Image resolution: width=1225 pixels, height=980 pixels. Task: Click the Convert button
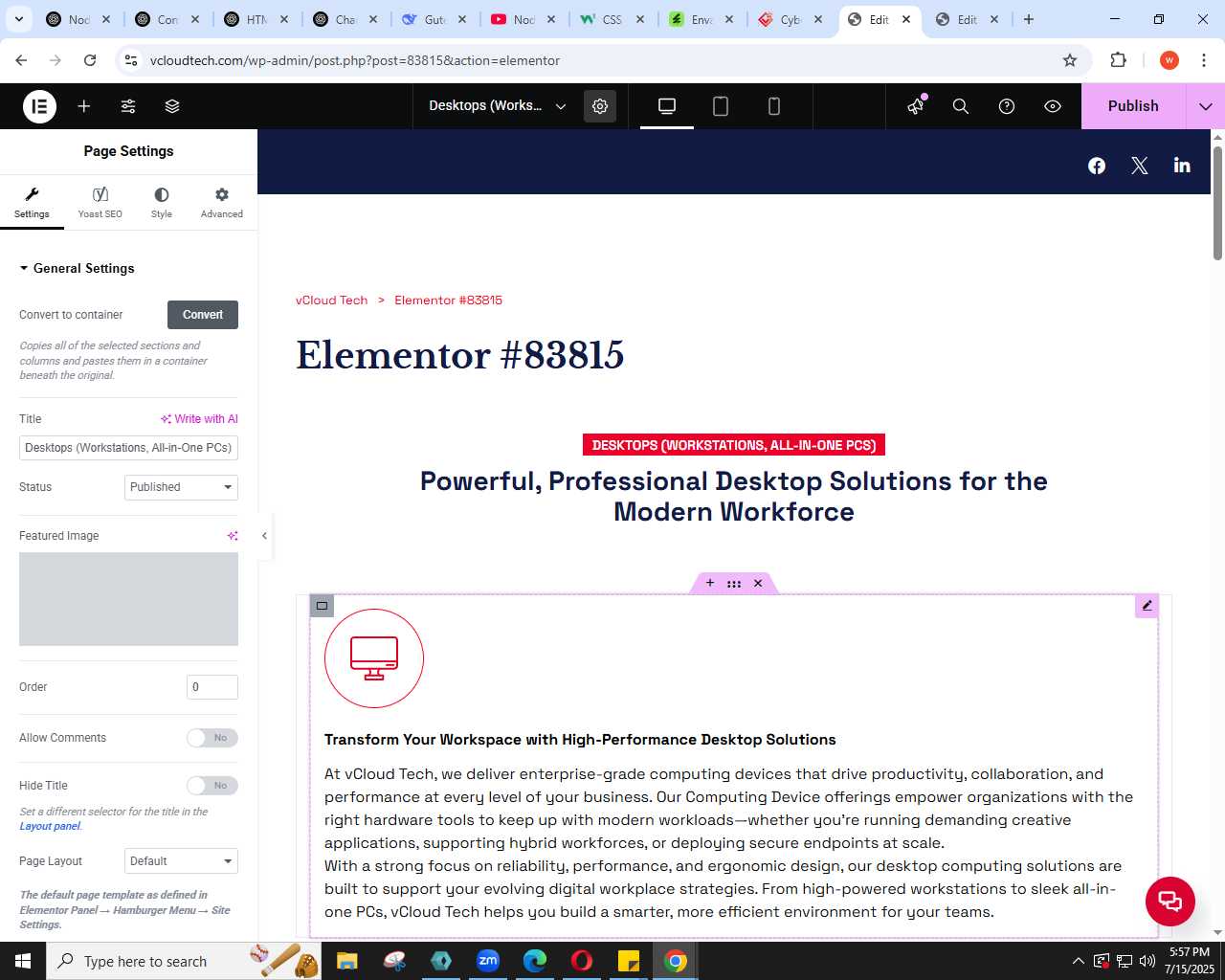tap(203, 315)
